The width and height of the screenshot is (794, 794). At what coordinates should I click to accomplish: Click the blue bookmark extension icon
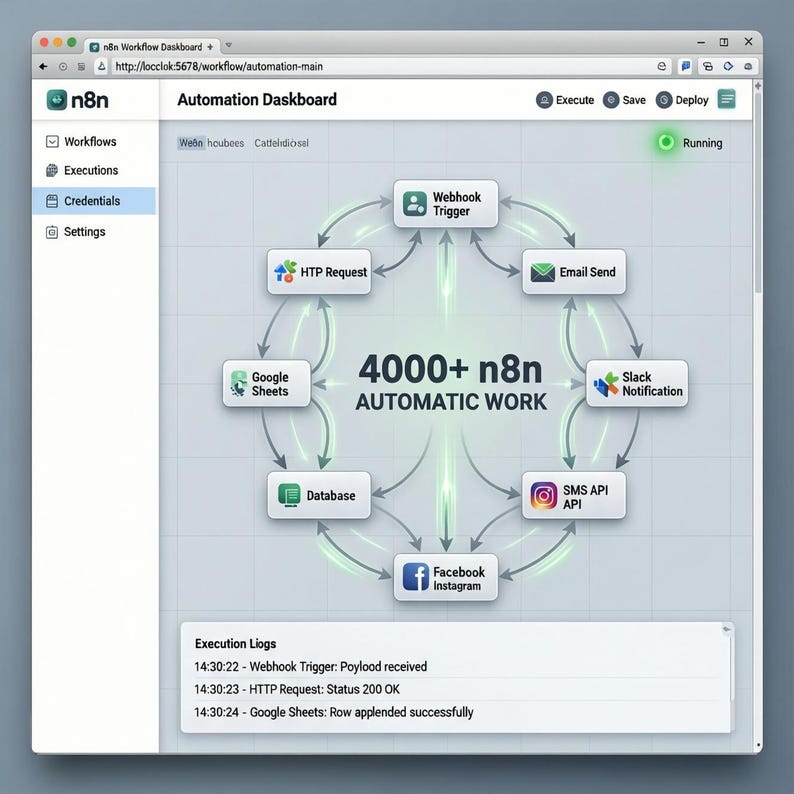[686, 66]
